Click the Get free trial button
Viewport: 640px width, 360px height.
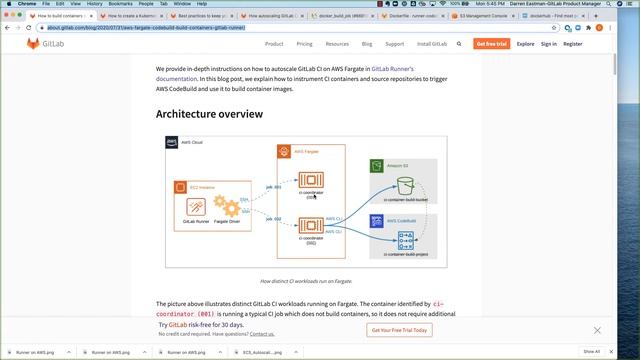pos(491,44)
